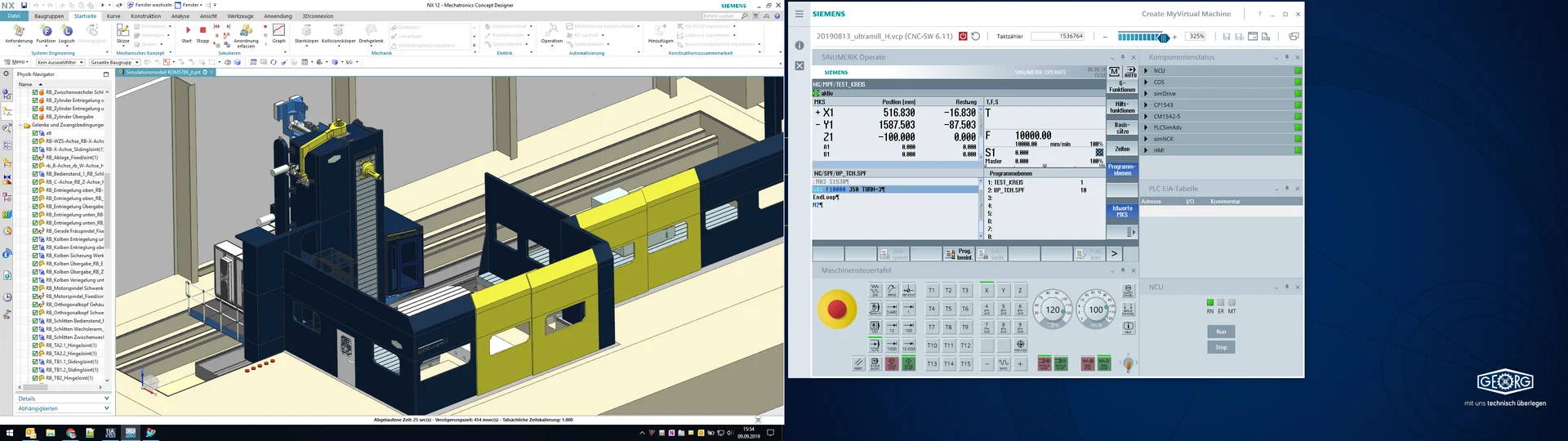Viewport: 1568px width, 441px height.
Task: Expand the simDrive component row
Action: coord(1146,94)
